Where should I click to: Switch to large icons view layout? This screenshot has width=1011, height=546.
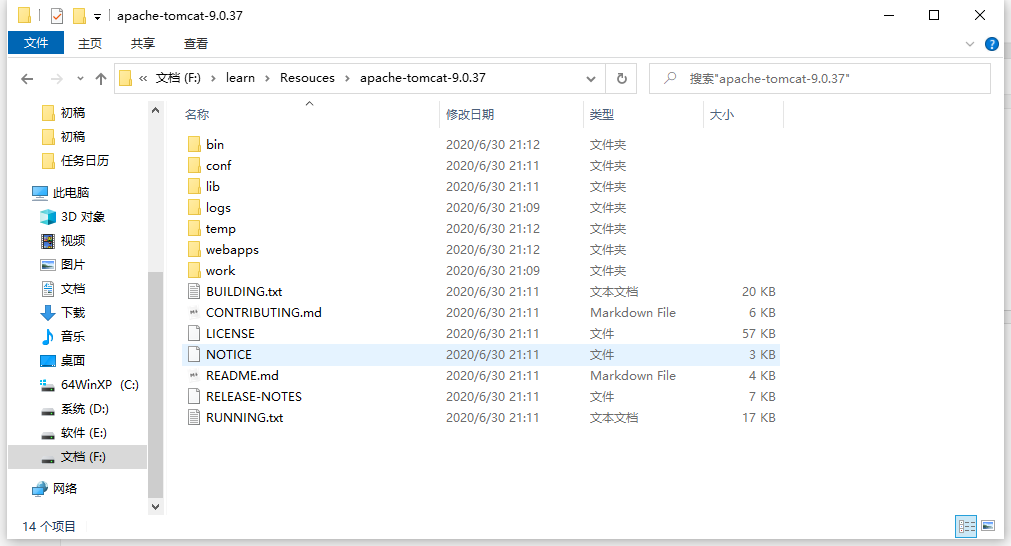[x=988, y=526]
